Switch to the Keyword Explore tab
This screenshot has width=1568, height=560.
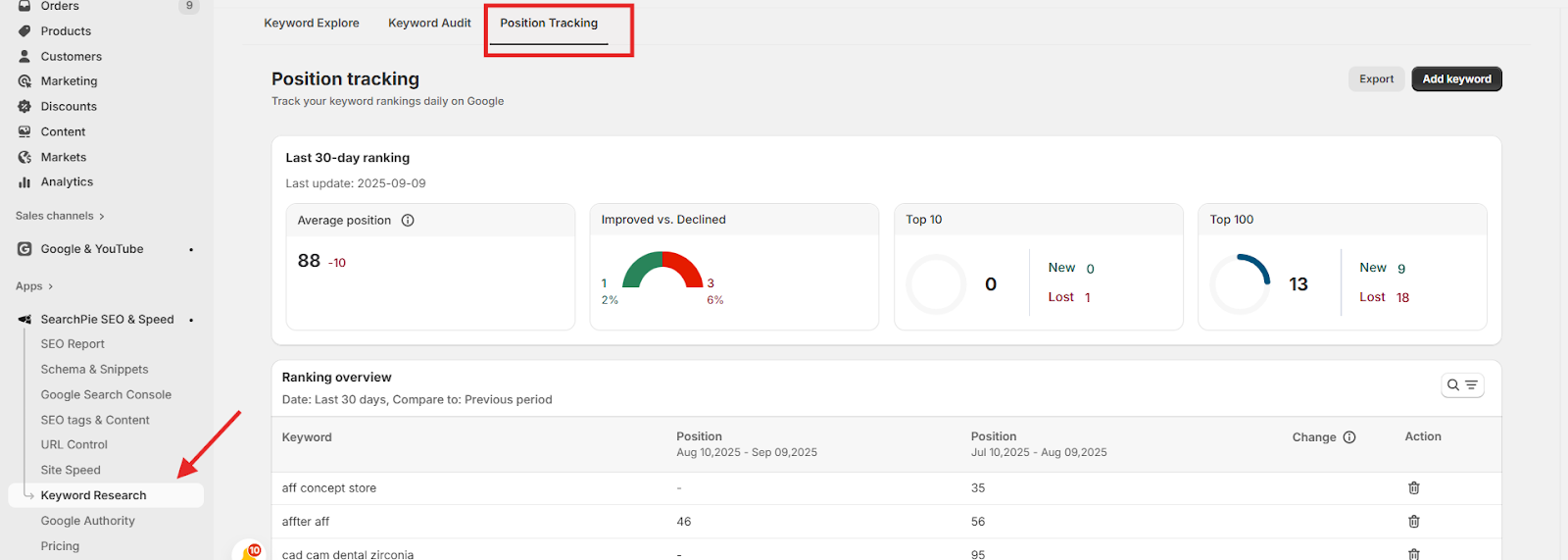coord(312,24)
